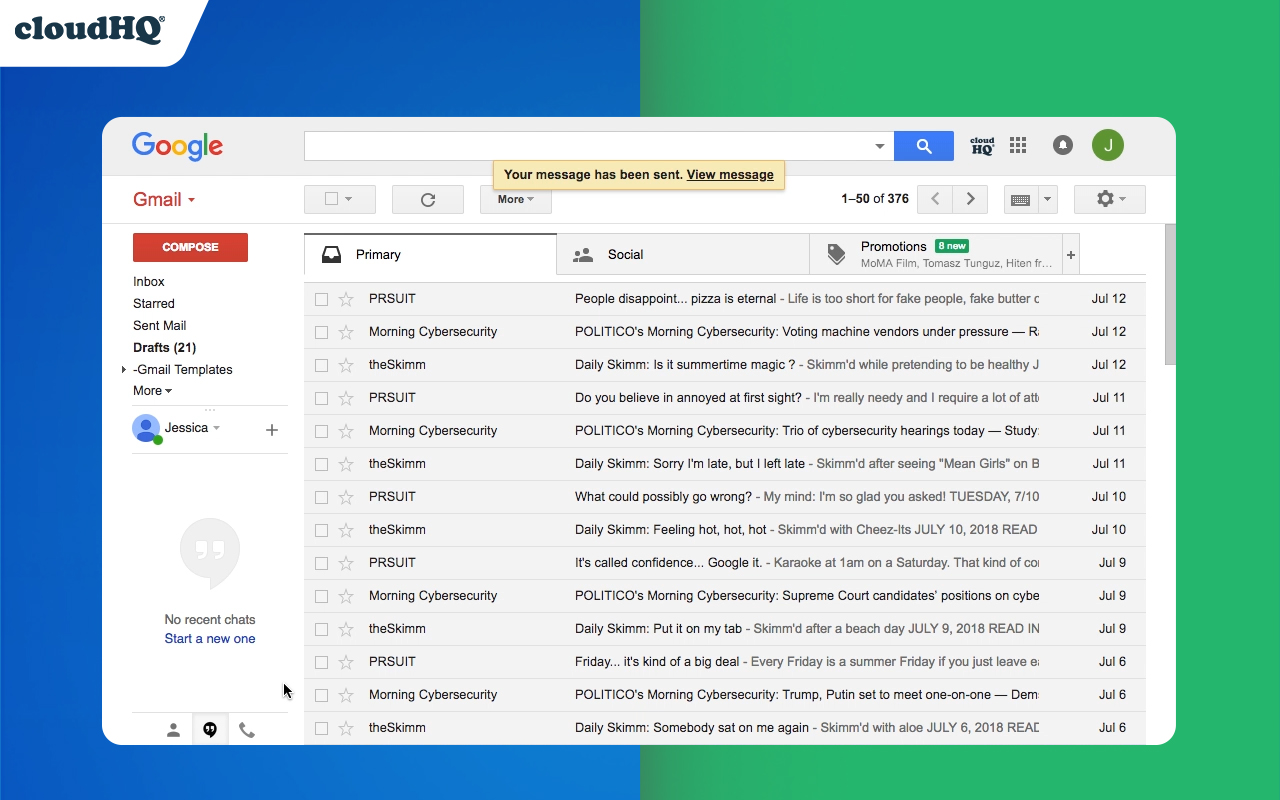The width and height of the screenshot is (1280, 800).
Task: Star the PRSUIT email from Jul 12
Action: (x=346, y=298)
